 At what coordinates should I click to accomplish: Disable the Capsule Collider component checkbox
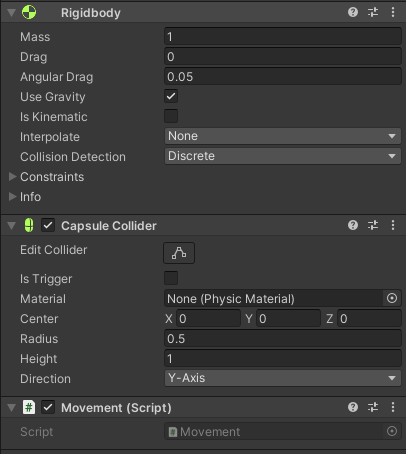click(x=48, y=225)
